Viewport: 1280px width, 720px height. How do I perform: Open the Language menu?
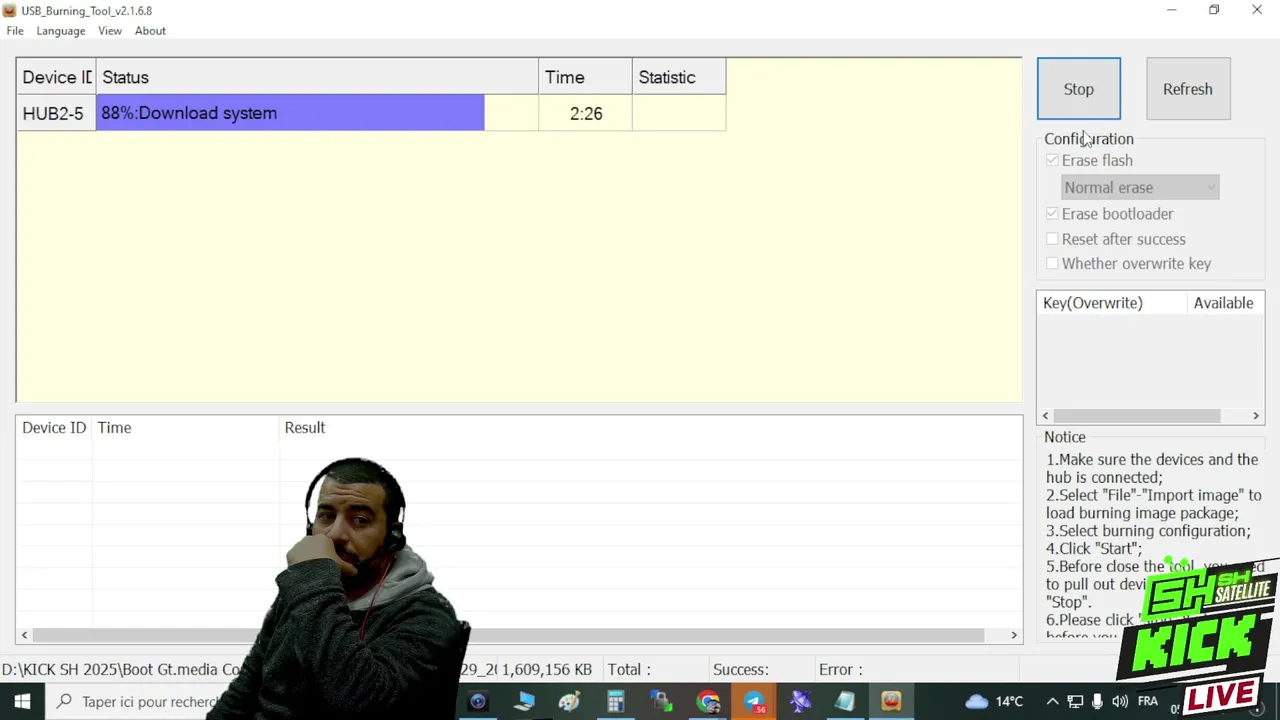61,31
